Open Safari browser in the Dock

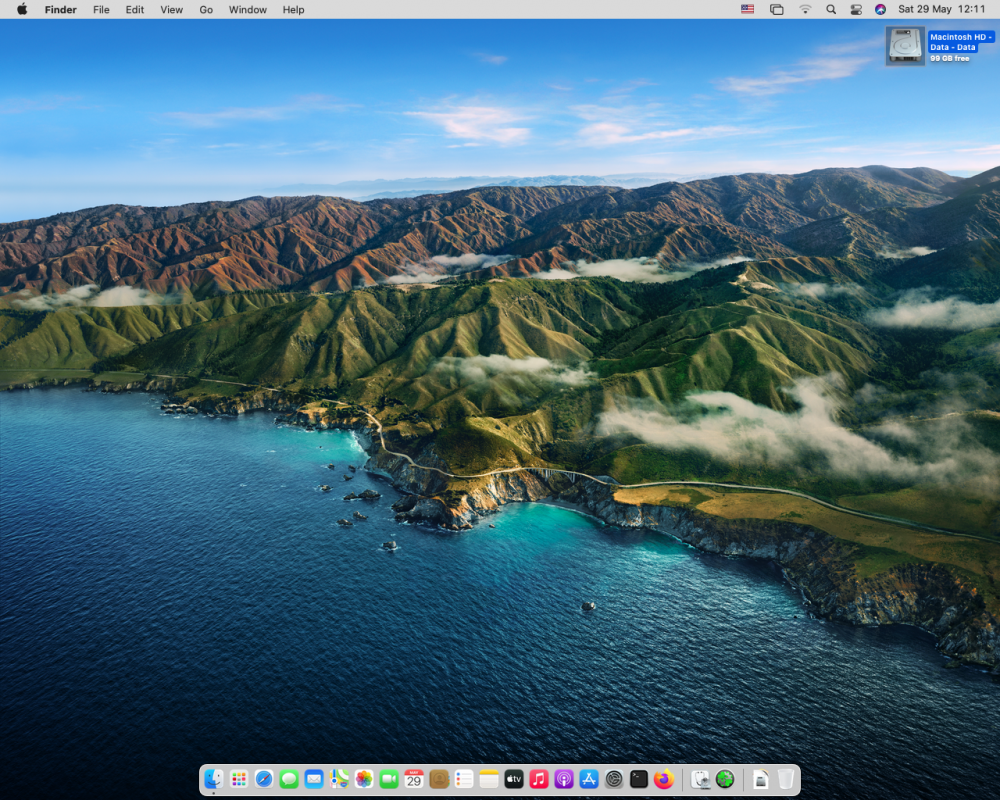pos(264,779)
